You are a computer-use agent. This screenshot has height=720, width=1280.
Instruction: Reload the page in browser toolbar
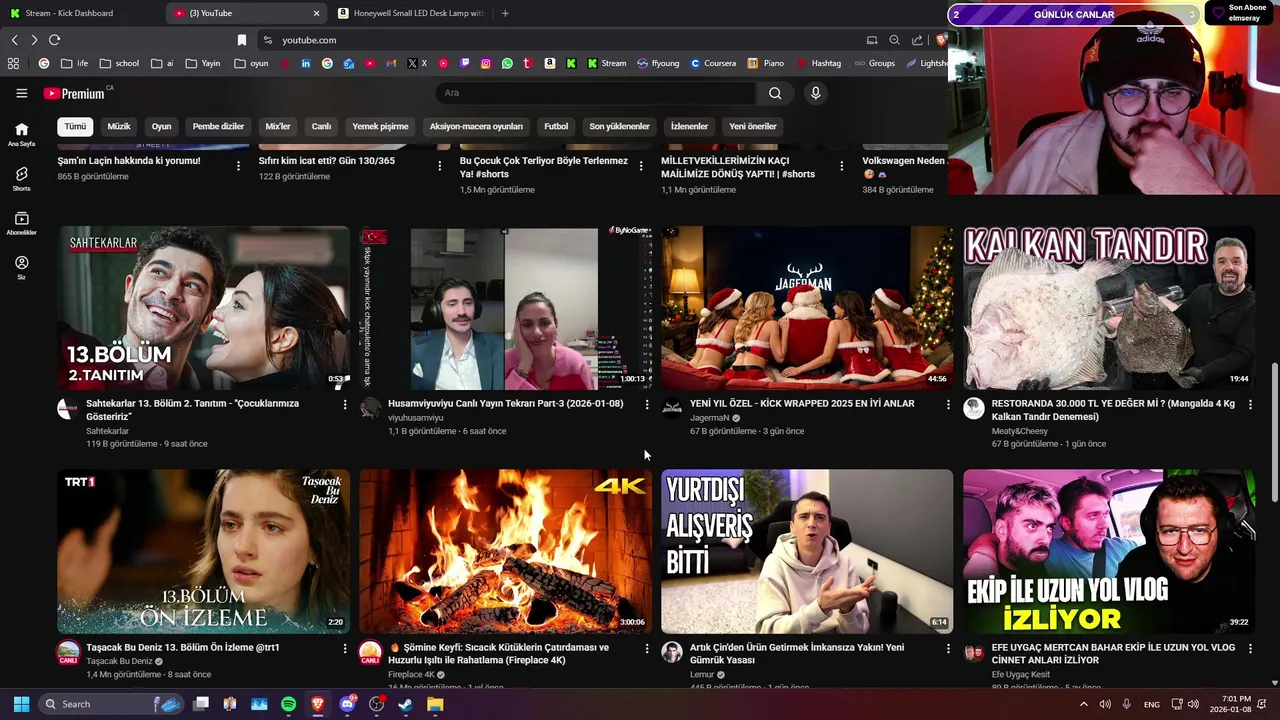point(54,40)
